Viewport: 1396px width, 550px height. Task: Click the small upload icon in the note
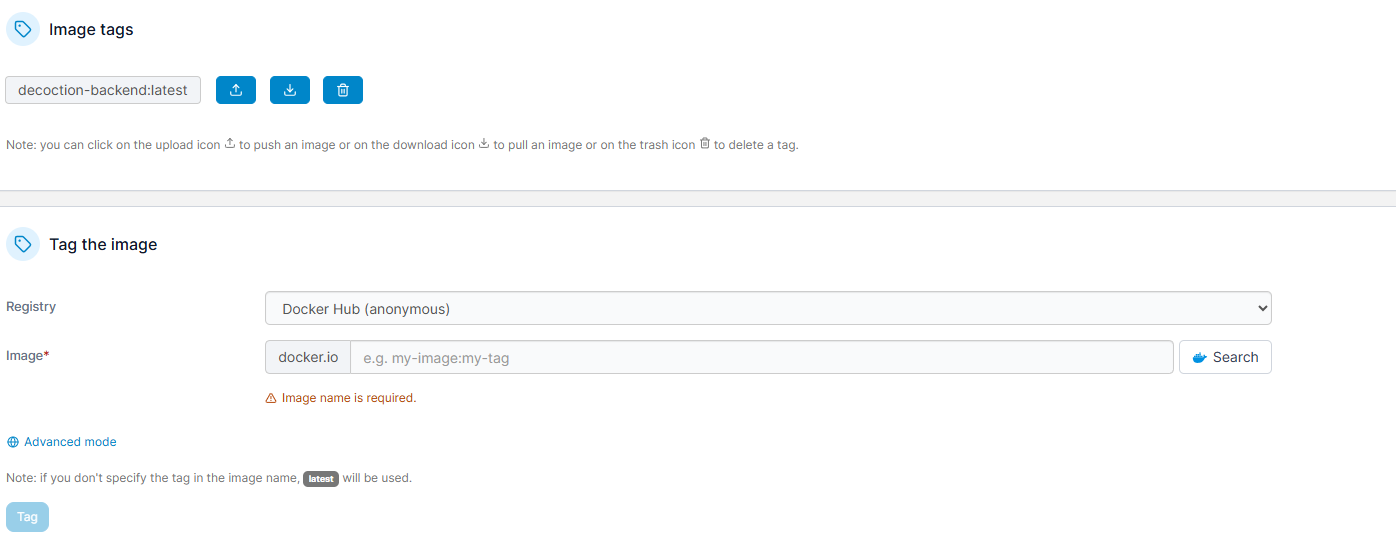click(x=230, y=144)
